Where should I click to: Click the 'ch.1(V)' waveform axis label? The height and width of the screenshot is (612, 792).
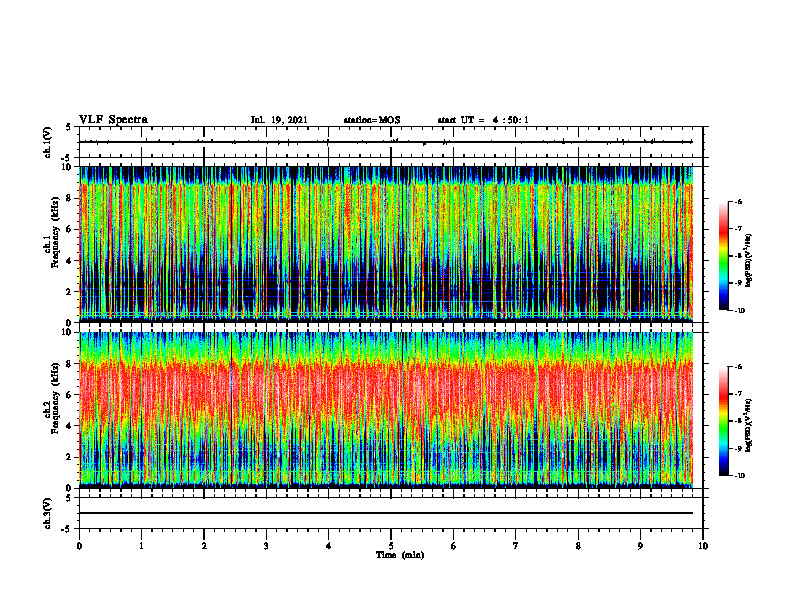(48, 142)
